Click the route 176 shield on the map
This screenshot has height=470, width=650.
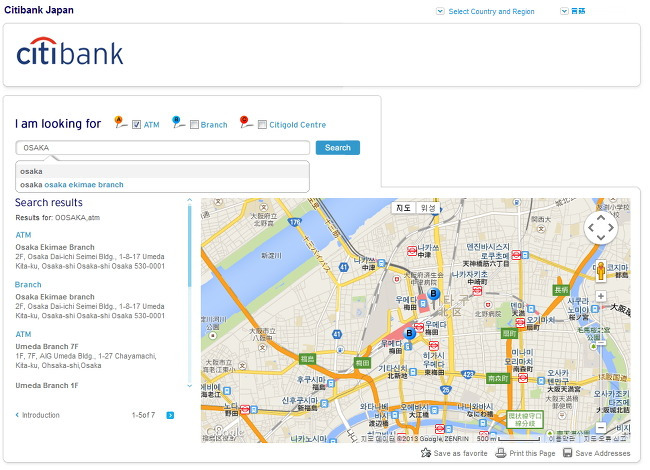(x=295, y=222)
